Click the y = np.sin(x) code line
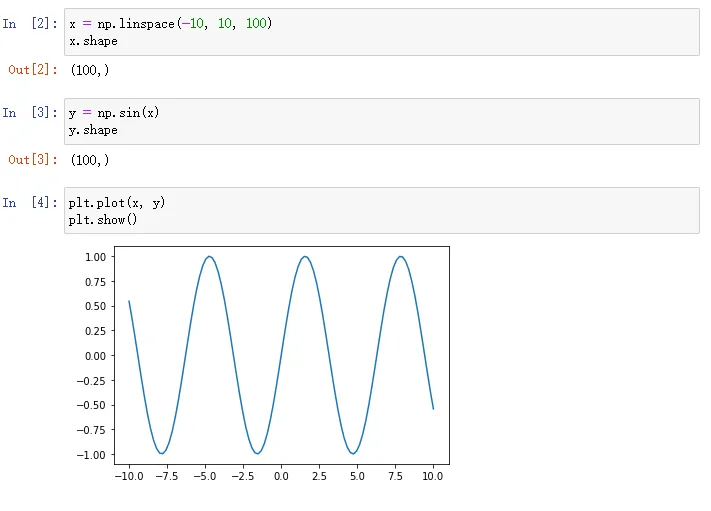This screenshot has height=511, width=711. [113, 112]
